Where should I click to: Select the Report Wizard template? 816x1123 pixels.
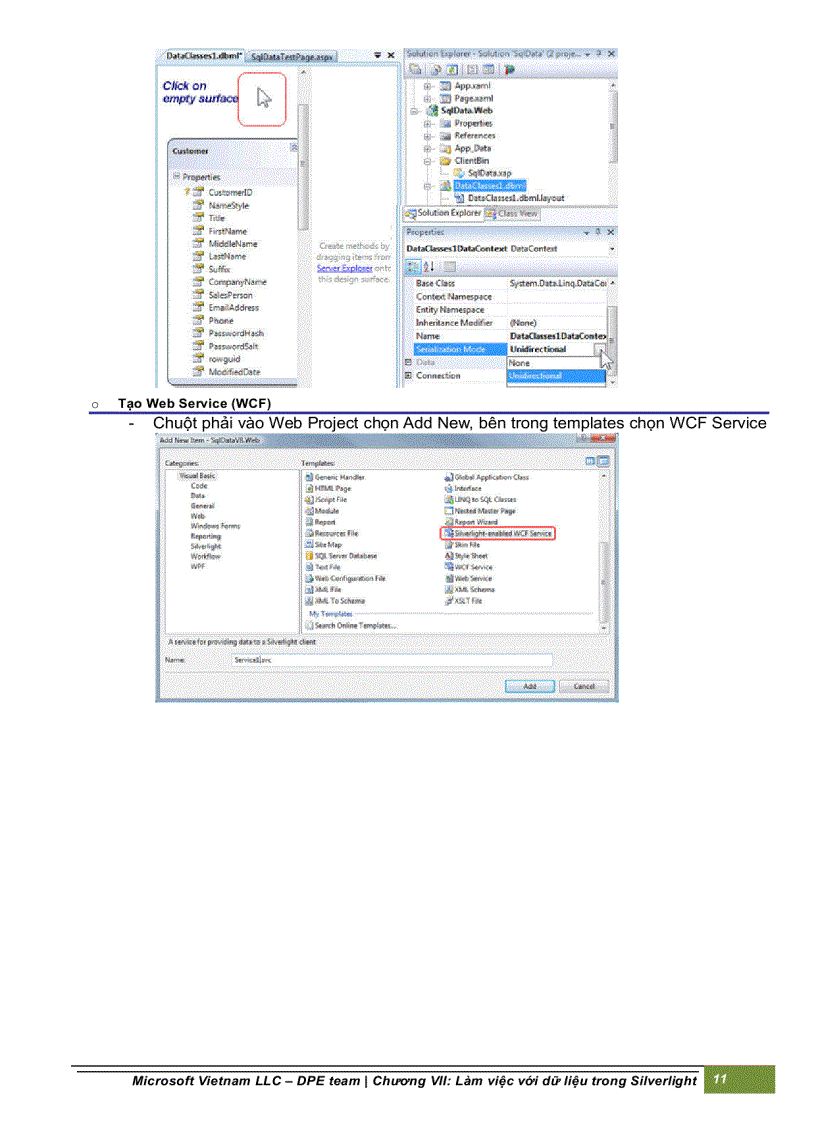coord(480,522)
